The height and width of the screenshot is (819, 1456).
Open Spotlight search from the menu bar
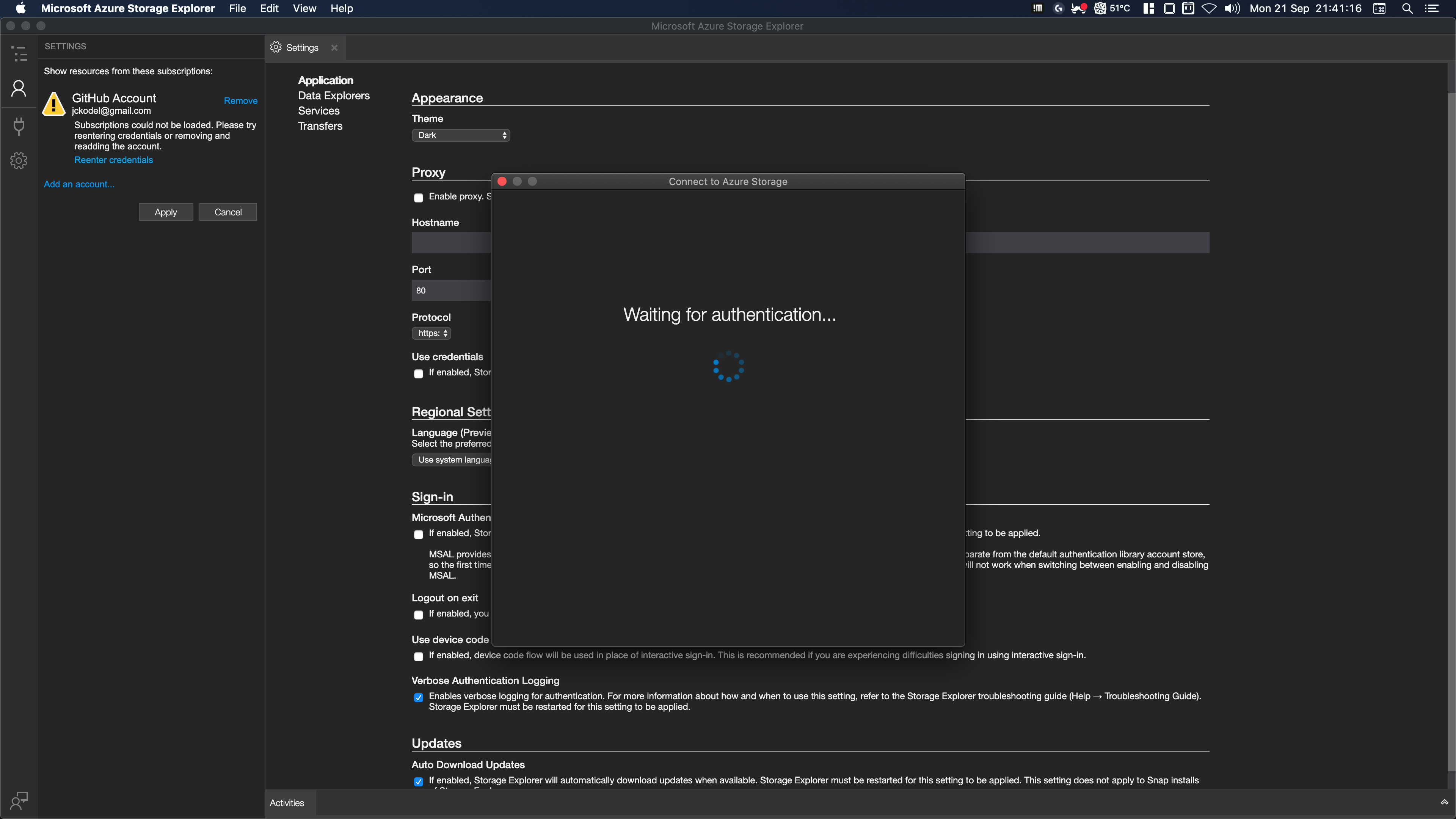[x=1407, y=8]
